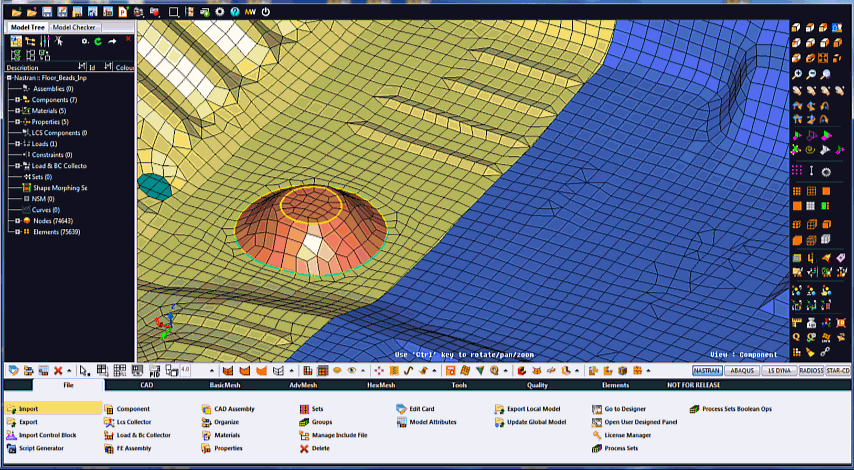Click the Colour column header

pos(124,67)
